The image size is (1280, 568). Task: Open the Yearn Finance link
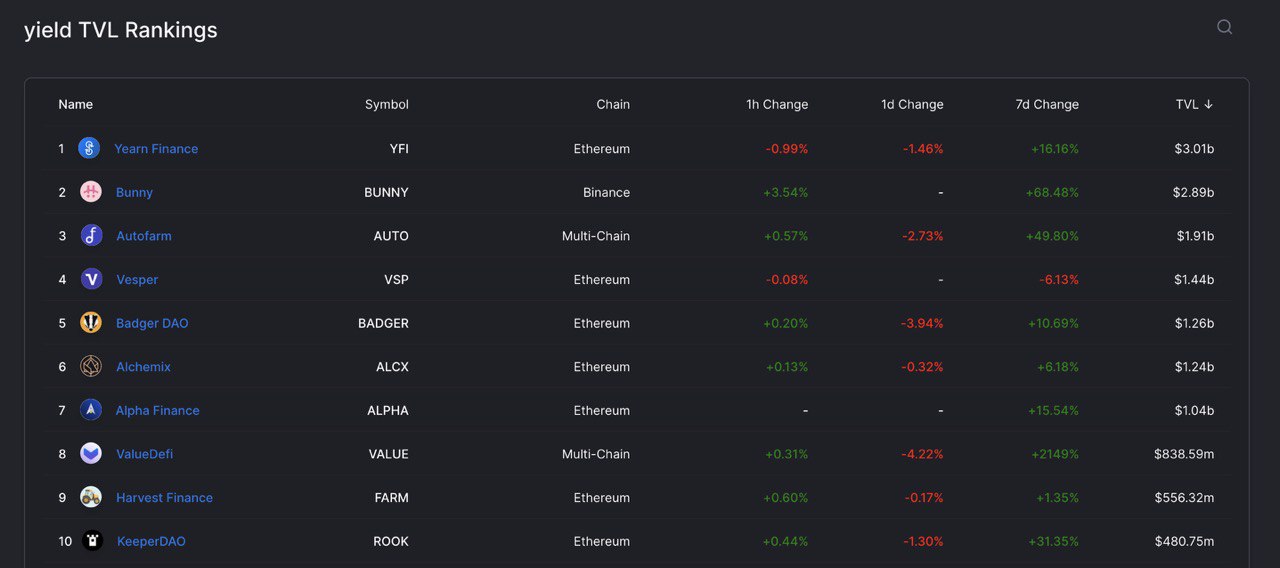(156, 148)
